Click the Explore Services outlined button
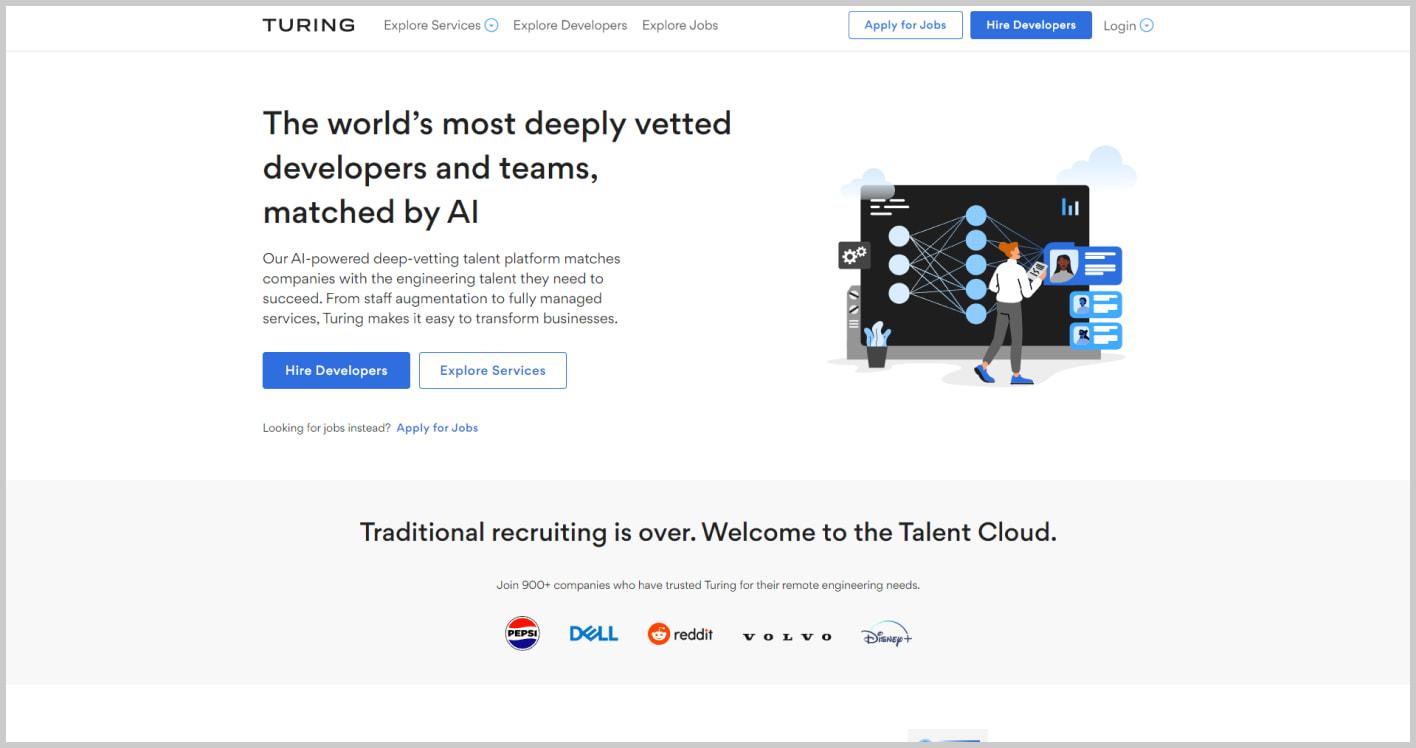 click(492, 370)
